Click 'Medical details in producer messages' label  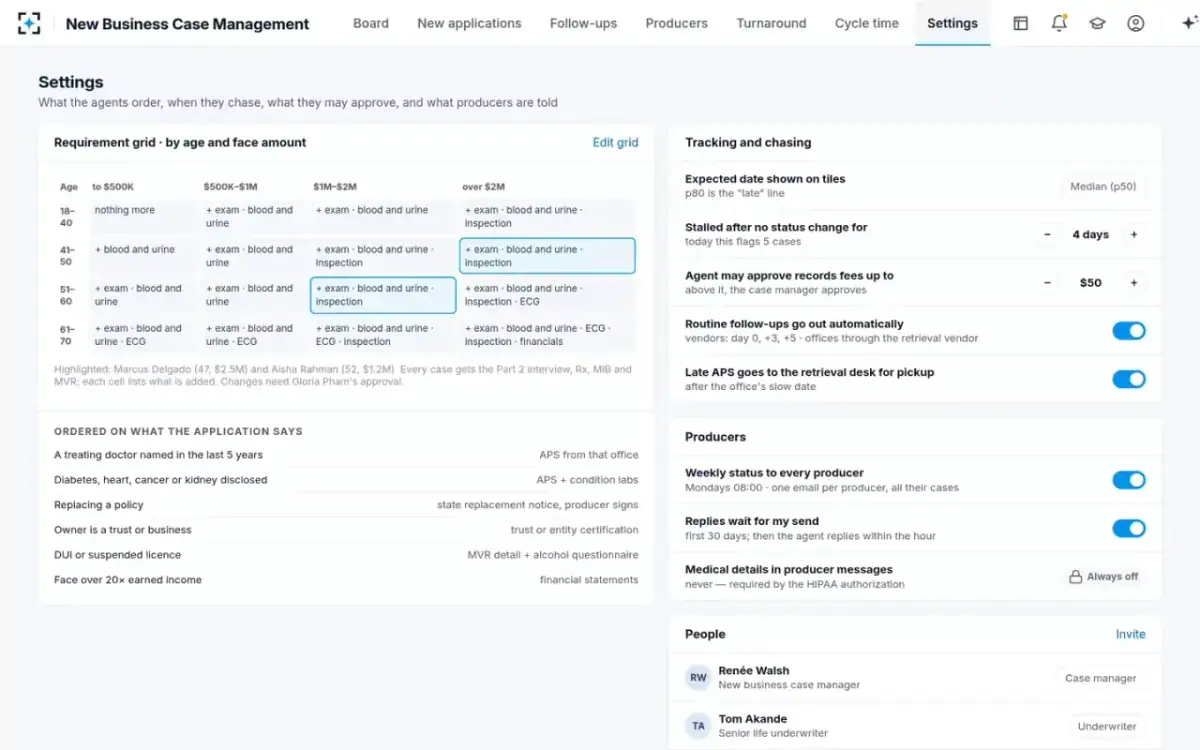coord(789,570)
